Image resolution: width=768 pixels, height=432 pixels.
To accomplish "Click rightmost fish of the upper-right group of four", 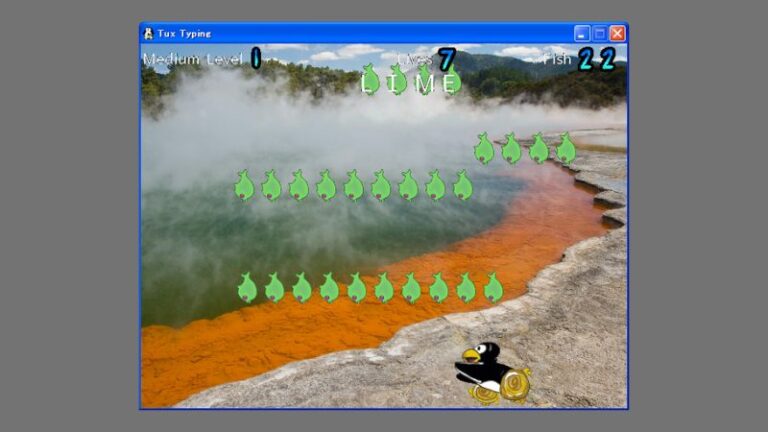I will click(566, 149).
